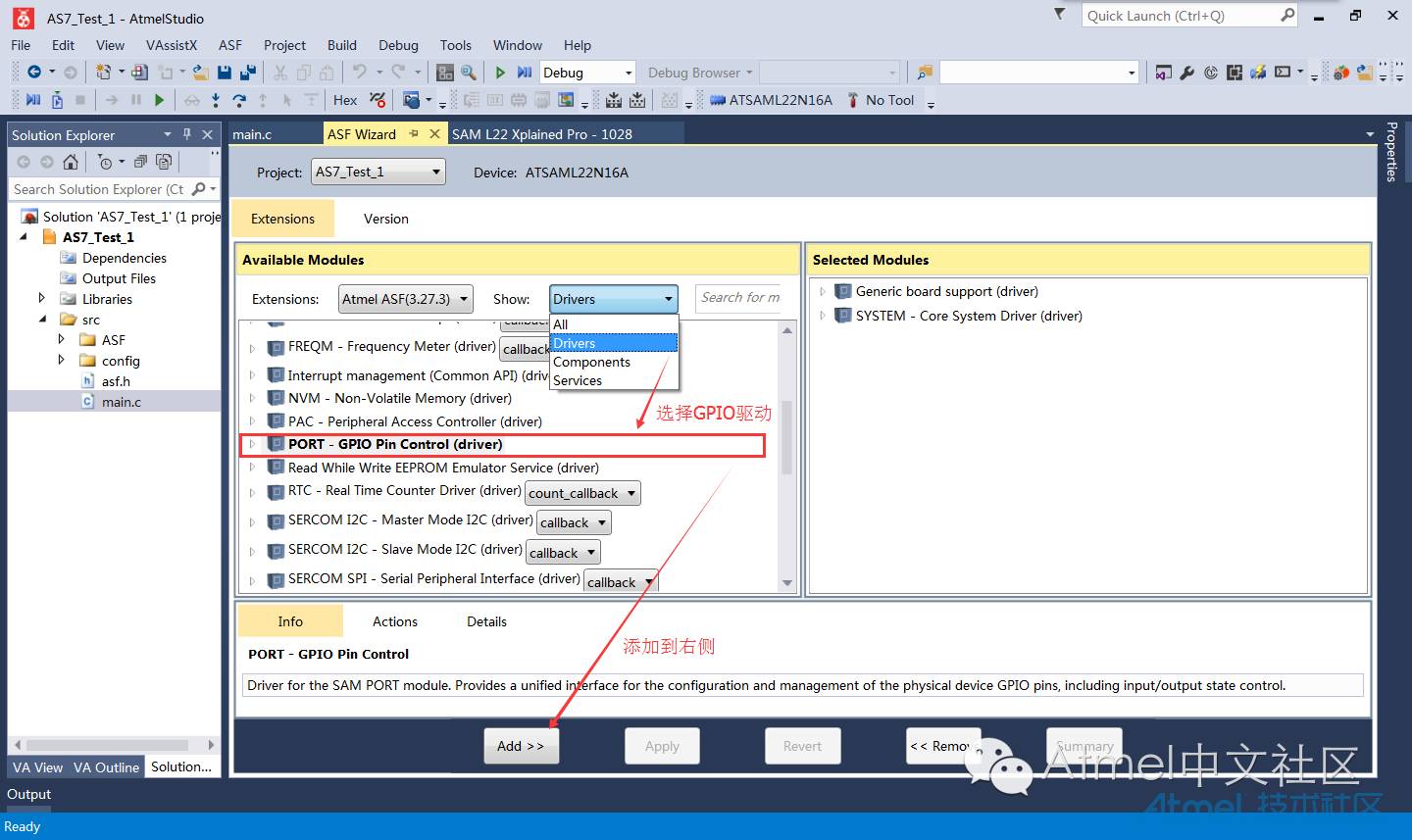Click the Apply button
Image resolution: width=1412 pixels, height=840 pixels.
click(662, 746)
